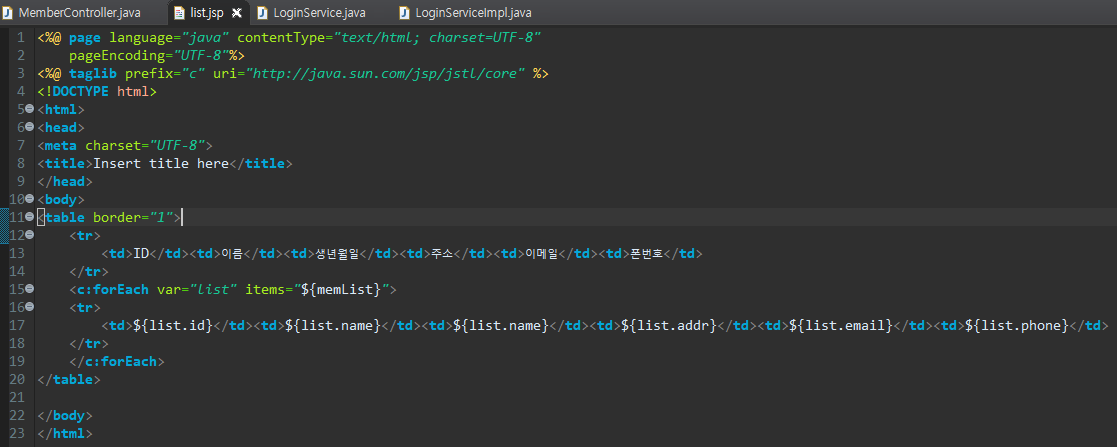Click the ID header cell text
1117x447 pixels.
tap(141, 253)
